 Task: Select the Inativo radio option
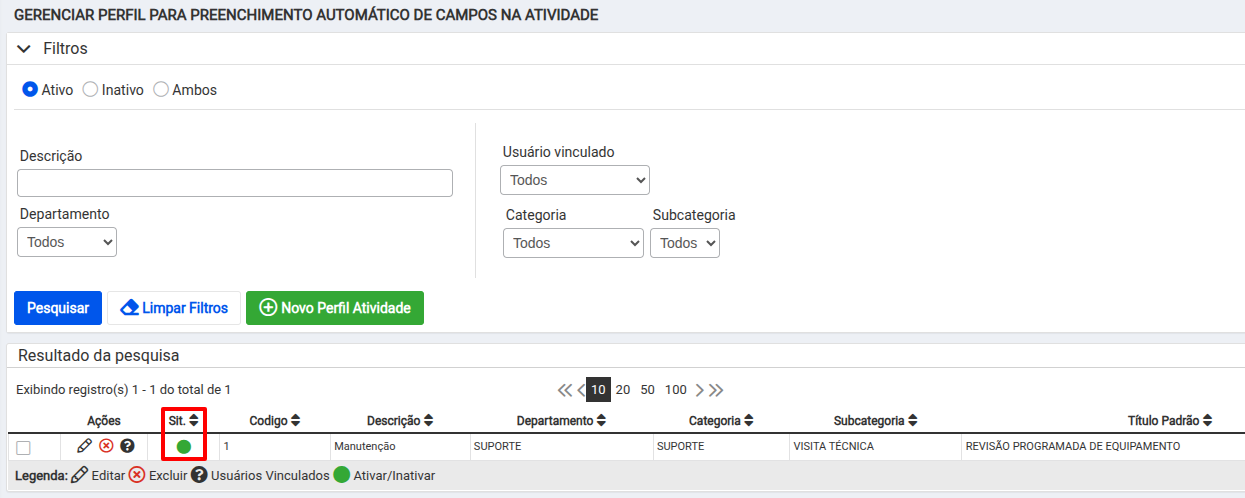90,89
